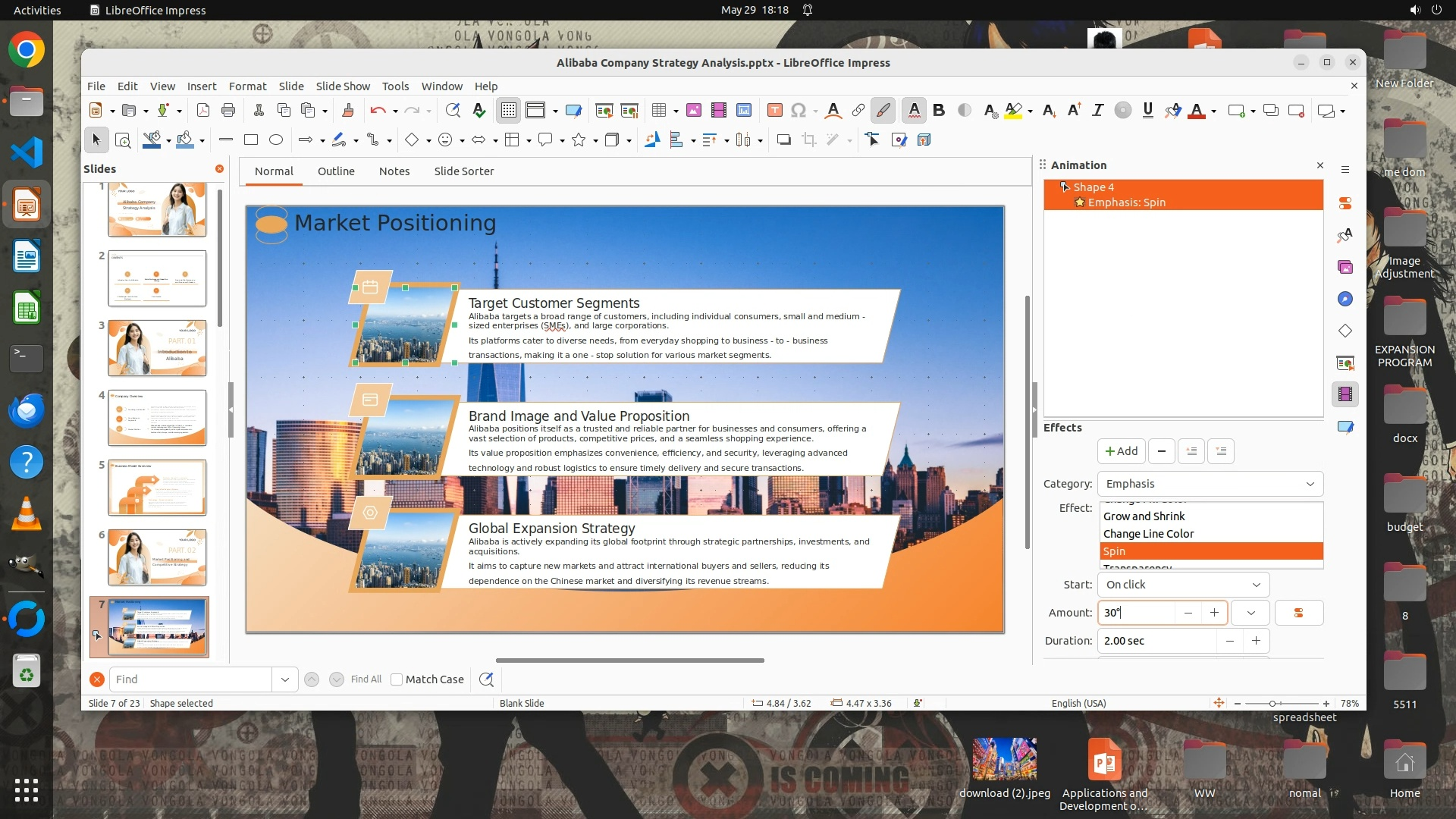This screenshot has height=819, width=1456.
Task: Enable the Match Case checkbox
Action: 397,679
